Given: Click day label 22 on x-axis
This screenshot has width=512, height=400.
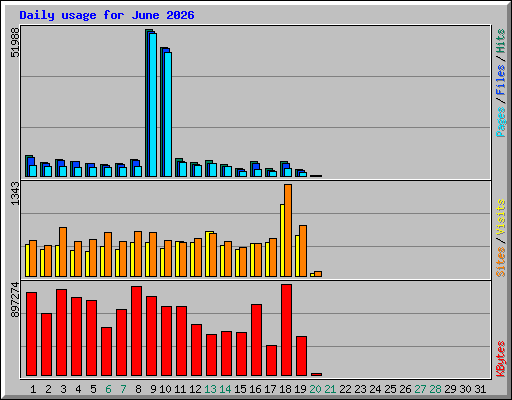Looking at the screenshot, I should pyautogui.click(x=345, y=389).
